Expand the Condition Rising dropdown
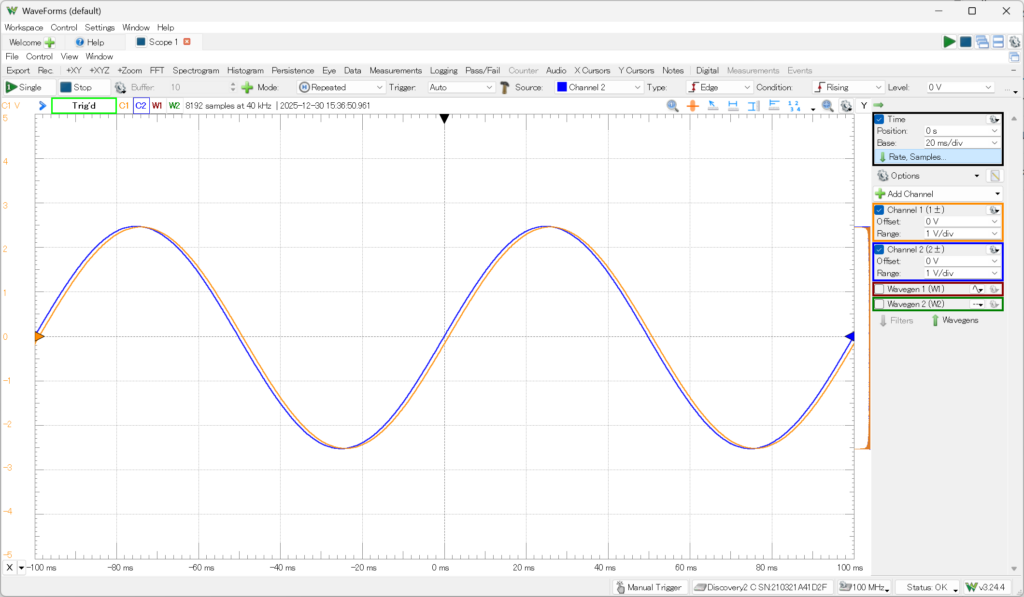This screenshot has height=597, width=1024. click(x=849, y=87)
